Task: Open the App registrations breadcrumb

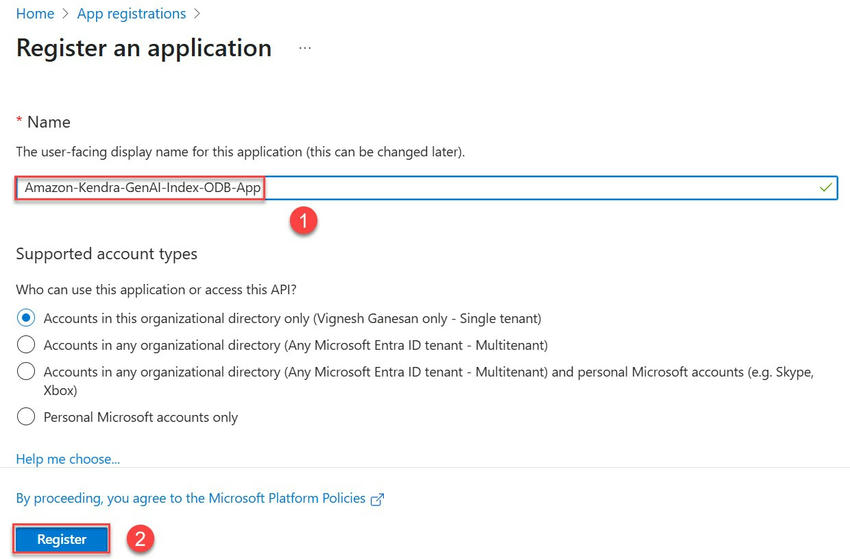Action: tap(132, 14)
